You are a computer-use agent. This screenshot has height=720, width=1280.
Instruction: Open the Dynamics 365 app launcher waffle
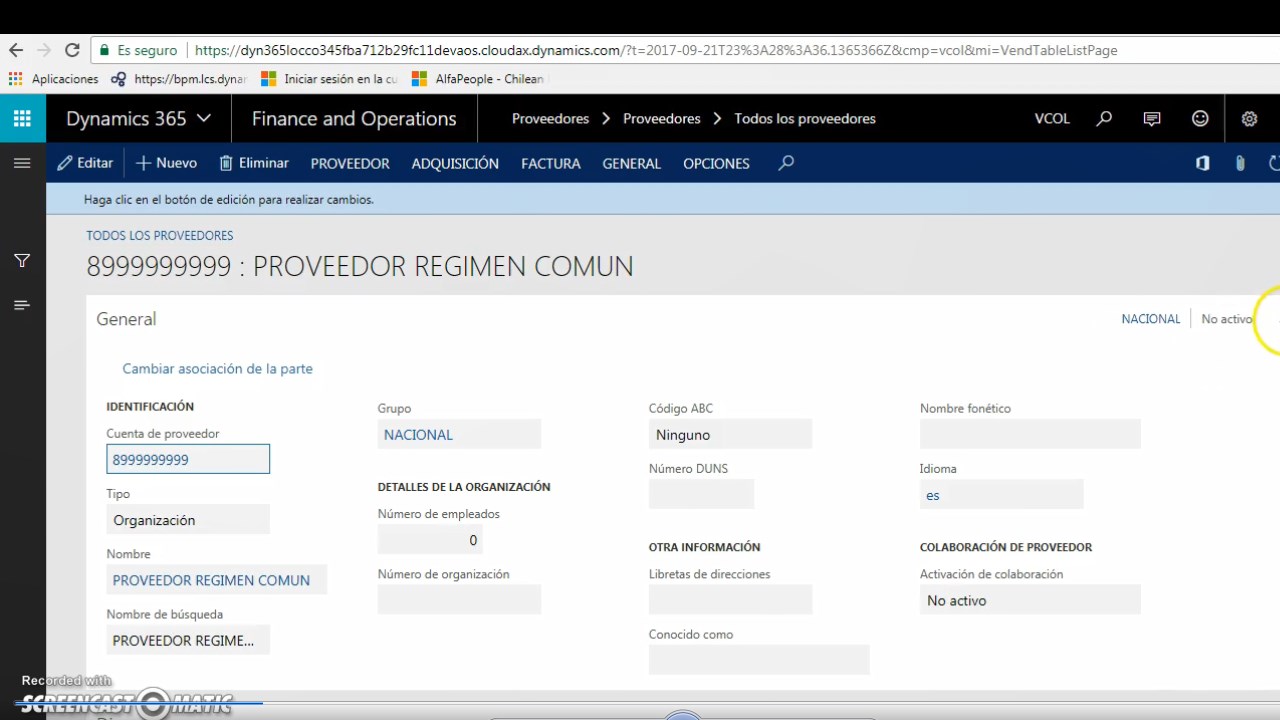click(x=22, y=118)
